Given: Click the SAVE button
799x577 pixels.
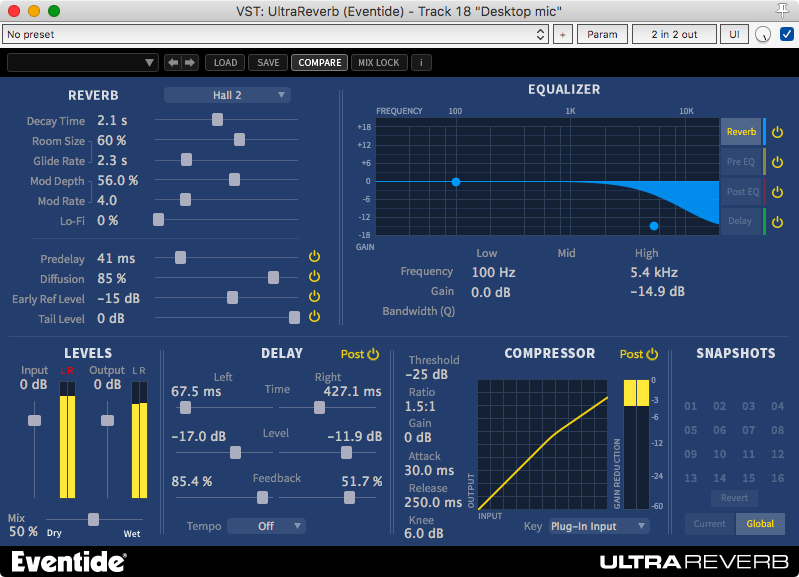Looking at the screenshot, I should coord(268,62).
